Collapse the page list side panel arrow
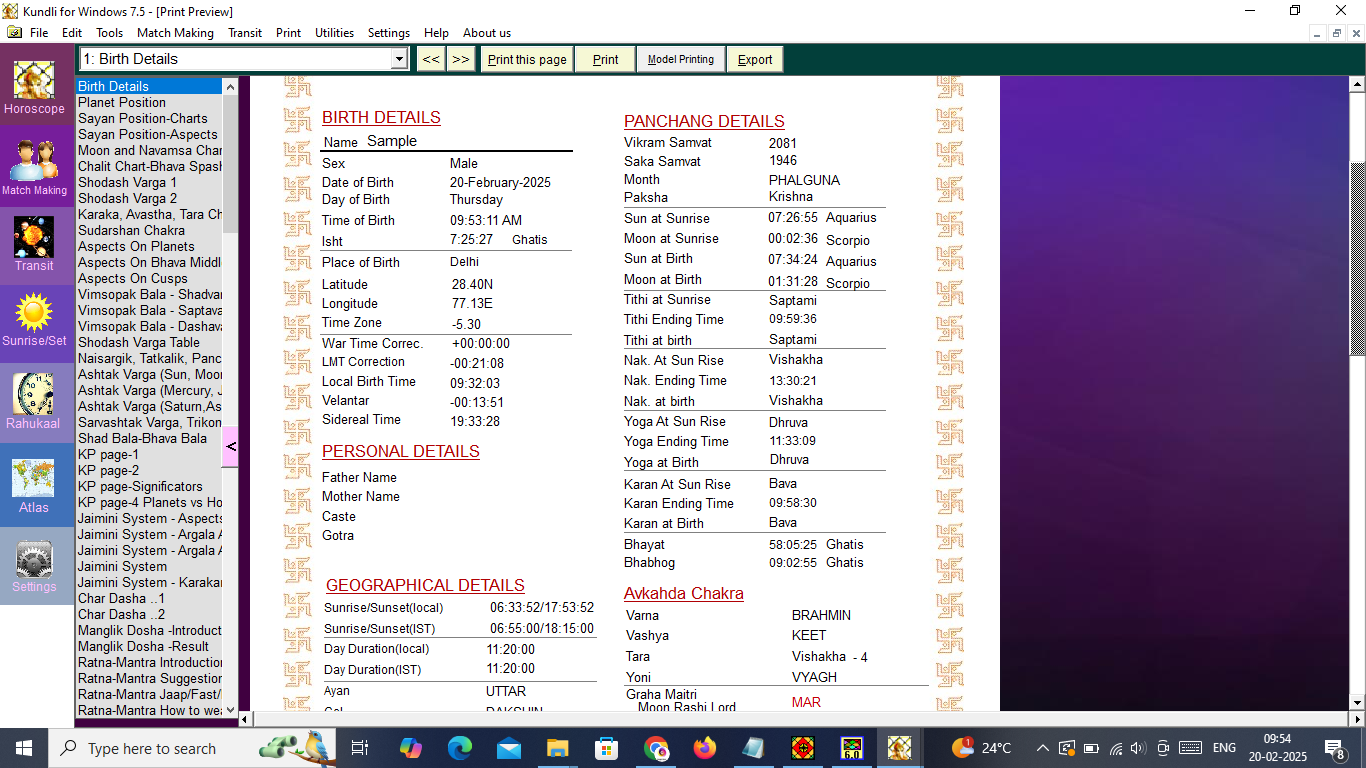The height and width of the screenshot is (768, 1366). pyautogui.click(x=230, y=446)
